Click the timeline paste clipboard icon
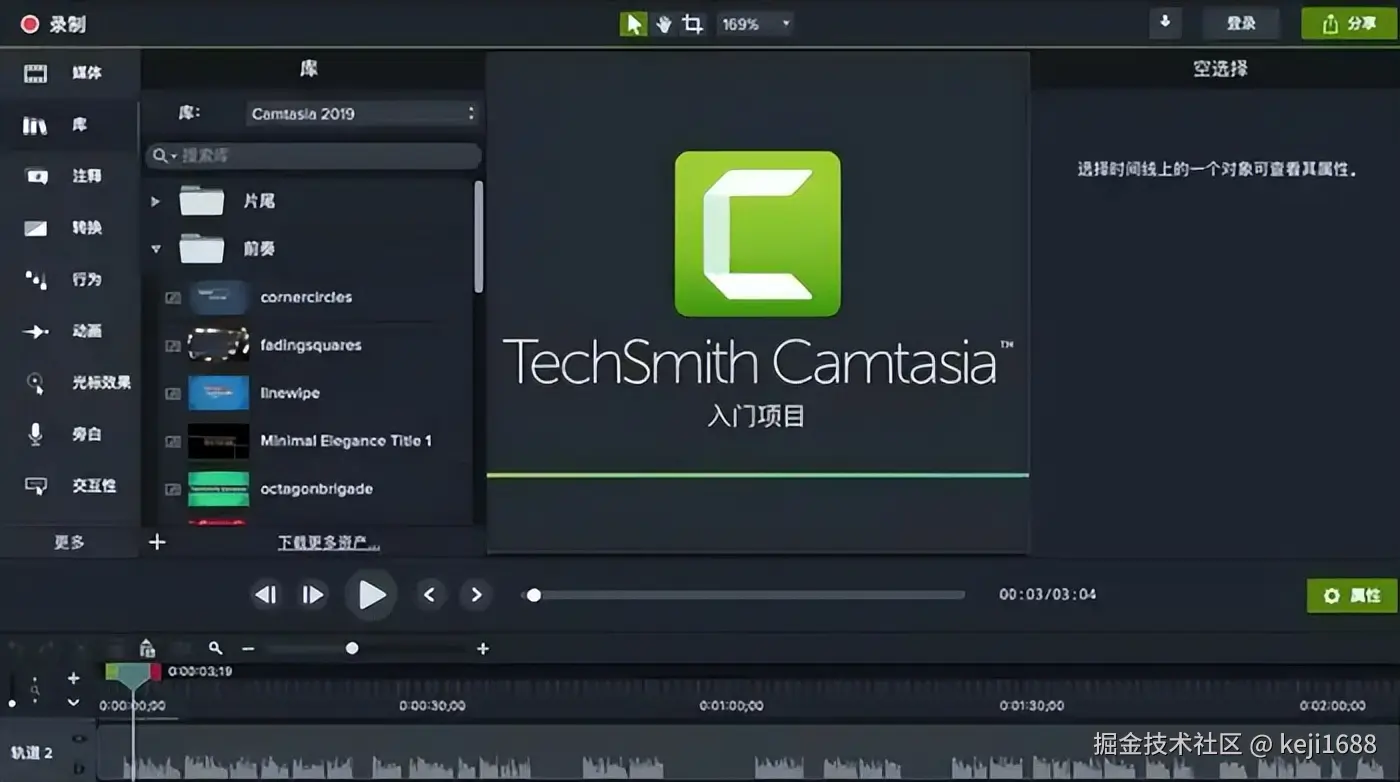 (x=147, y=648)
